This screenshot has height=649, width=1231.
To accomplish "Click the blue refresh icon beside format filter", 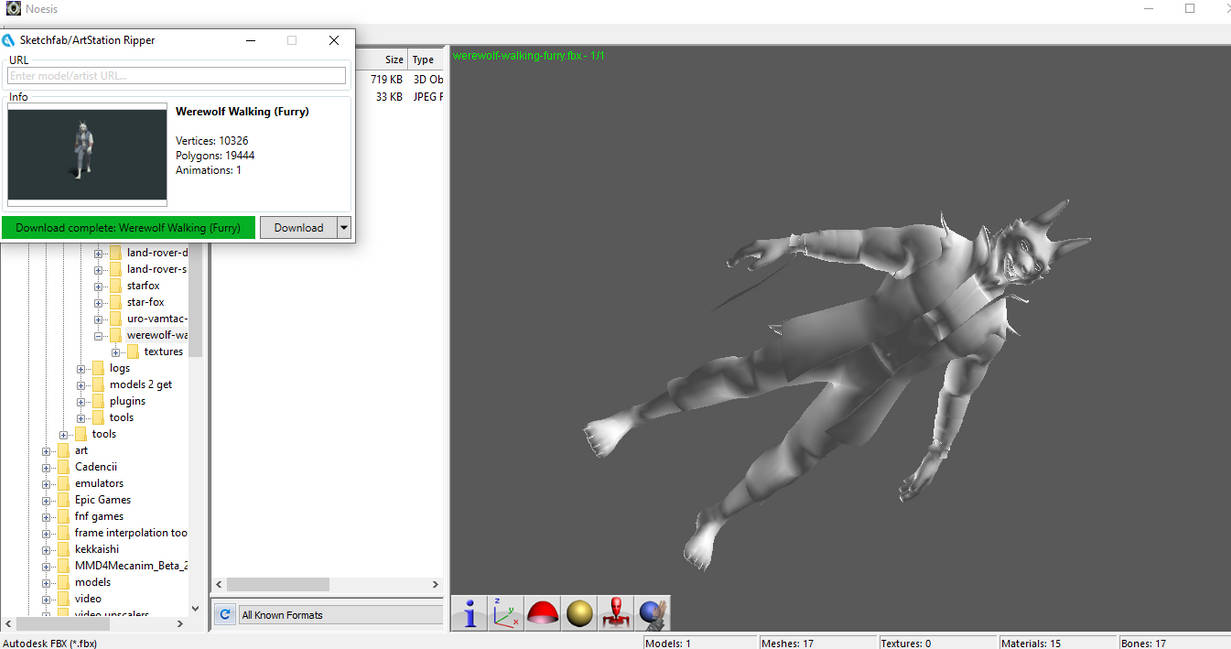I will pyautogui.click(x=225, y=615).
